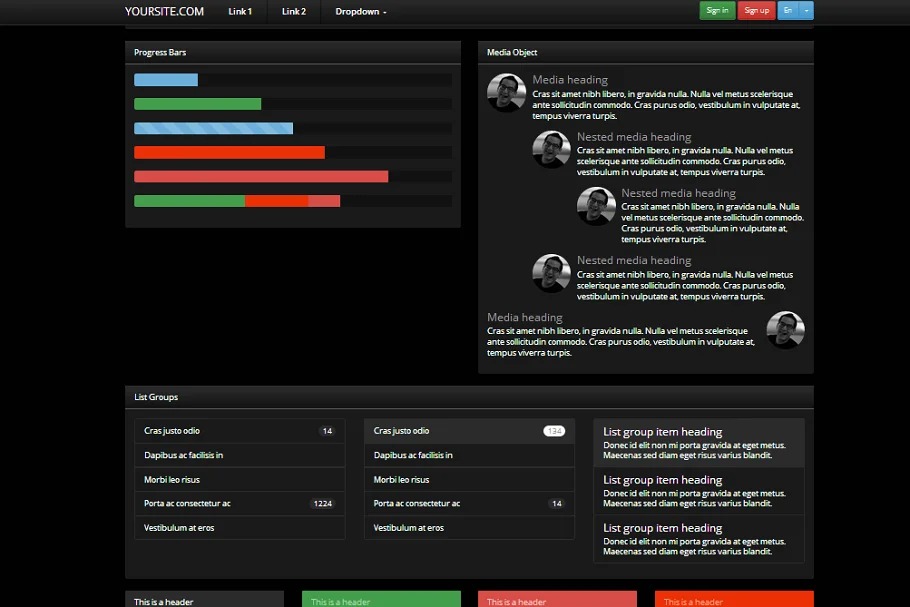
Task: Expand the Dropdown menu in the navbar
Action: pyautogui.click(x=360, y=12)
